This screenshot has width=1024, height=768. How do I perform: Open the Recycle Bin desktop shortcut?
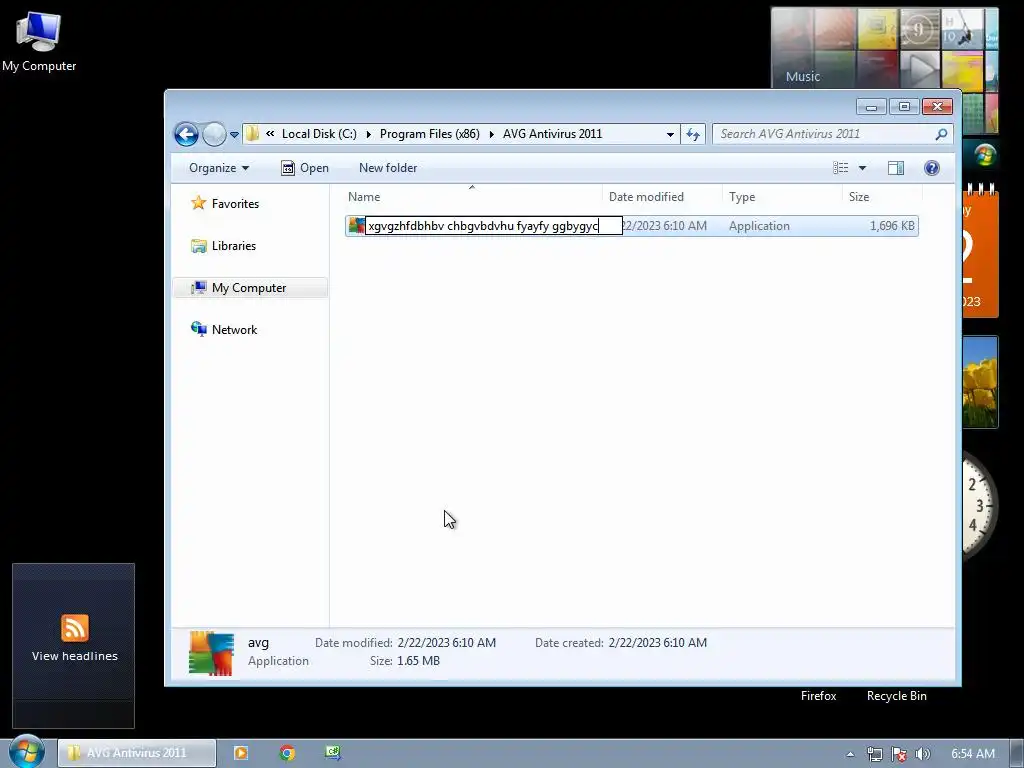(x=897, y=696)
